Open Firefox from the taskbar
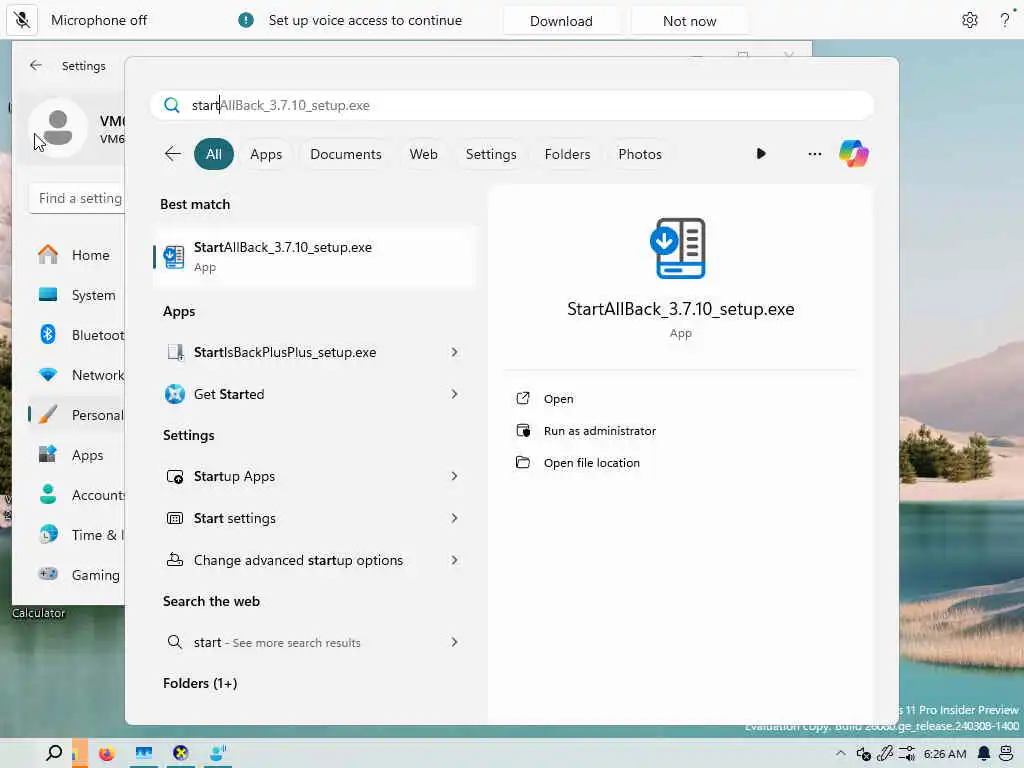1024x768 pixels. point(106,754)
